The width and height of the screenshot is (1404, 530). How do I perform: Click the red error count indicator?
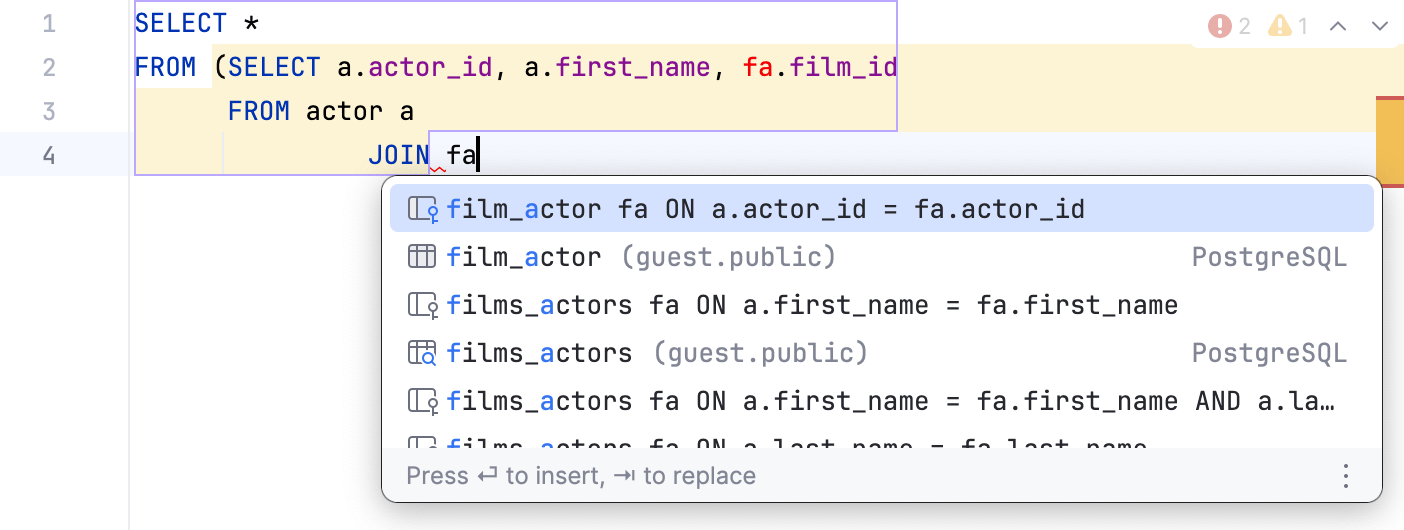[x=1229, y=26]
